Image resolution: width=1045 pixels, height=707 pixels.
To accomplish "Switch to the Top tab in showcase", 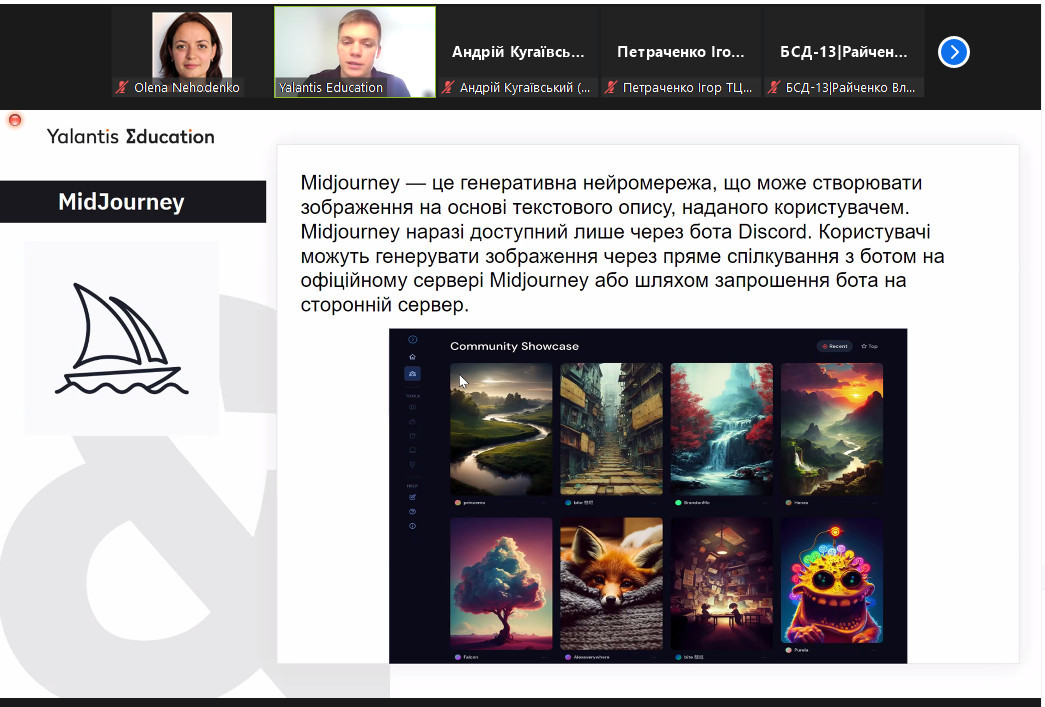I will point(869,346).
